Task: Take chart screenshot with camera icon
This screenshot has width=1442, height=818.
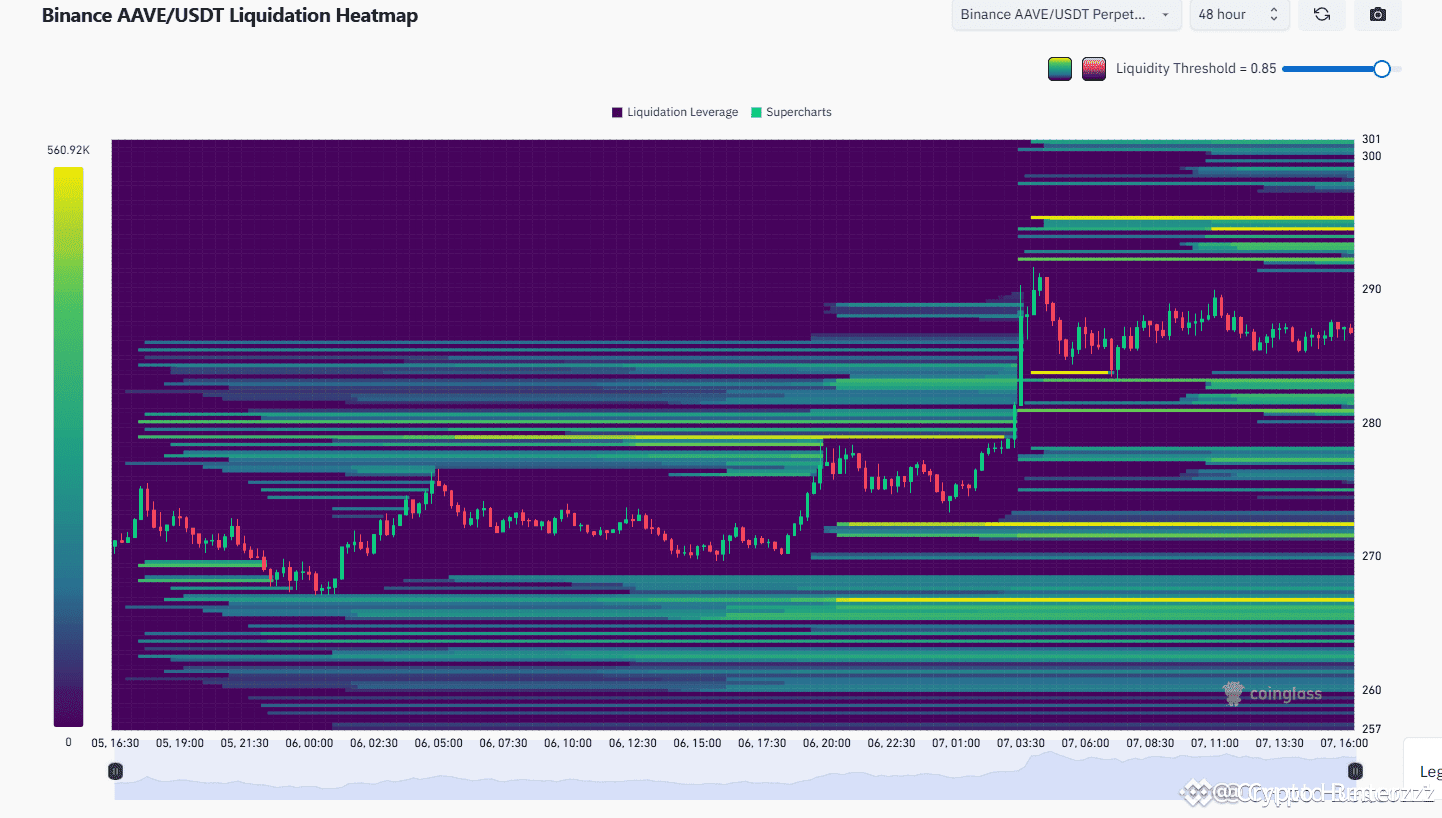Action: coord(1377,14)
